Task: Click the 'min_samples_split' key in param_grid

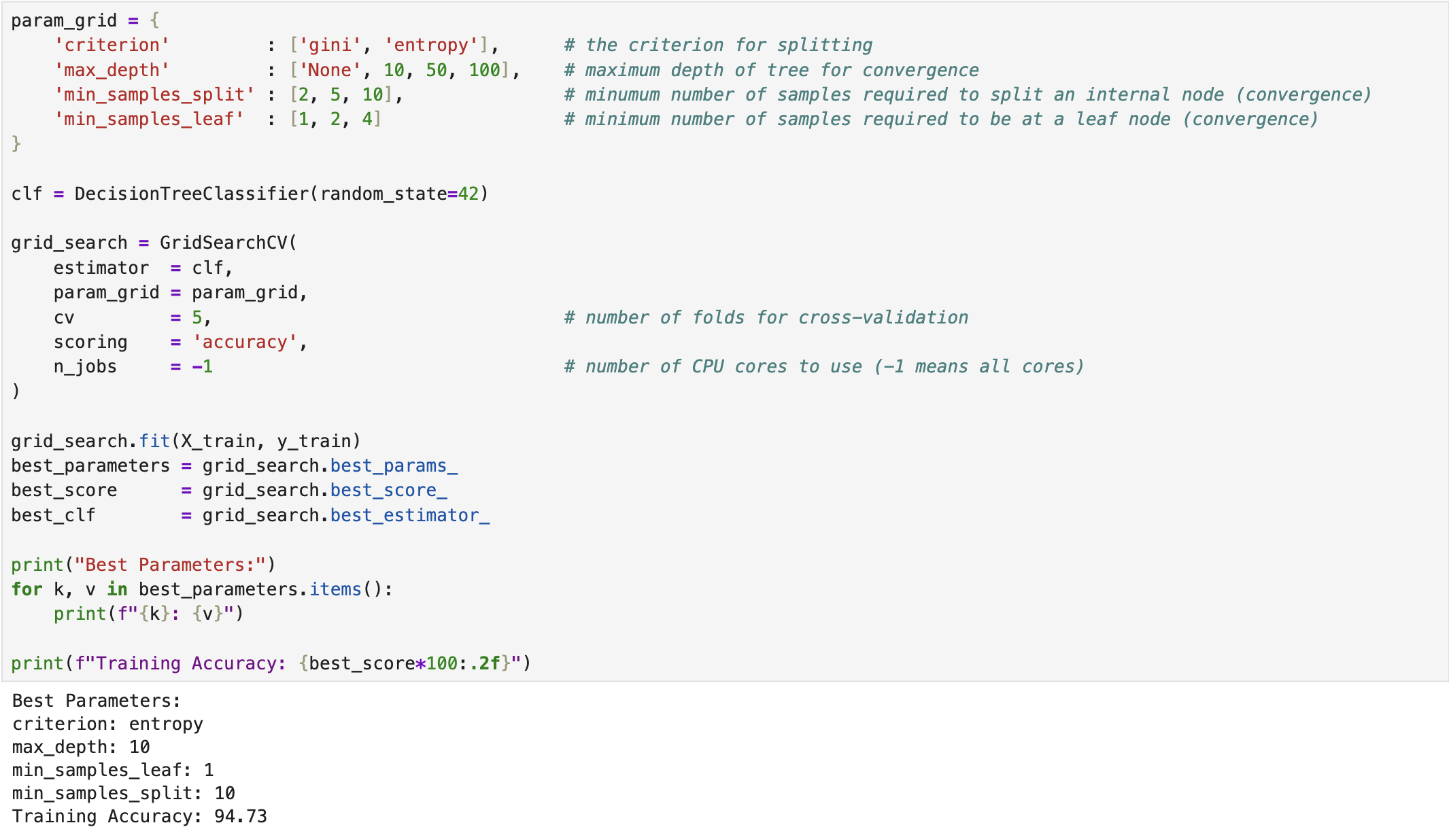Action: click(154, 94)
